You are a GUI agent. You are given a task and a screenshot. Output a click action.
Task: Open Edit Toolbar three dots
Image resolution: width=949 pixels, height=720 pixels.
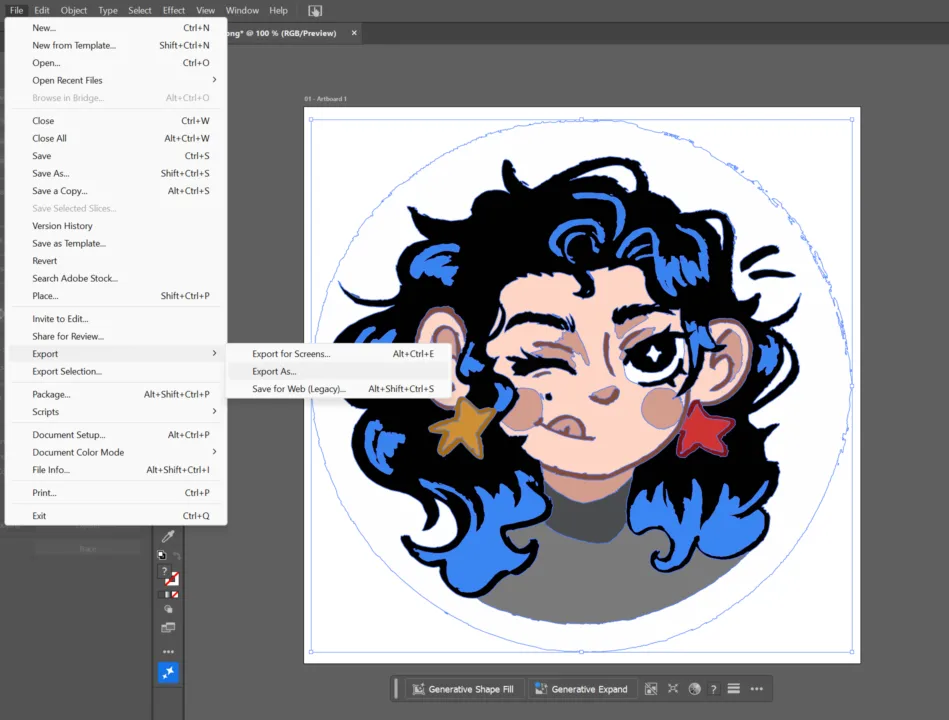168,652
